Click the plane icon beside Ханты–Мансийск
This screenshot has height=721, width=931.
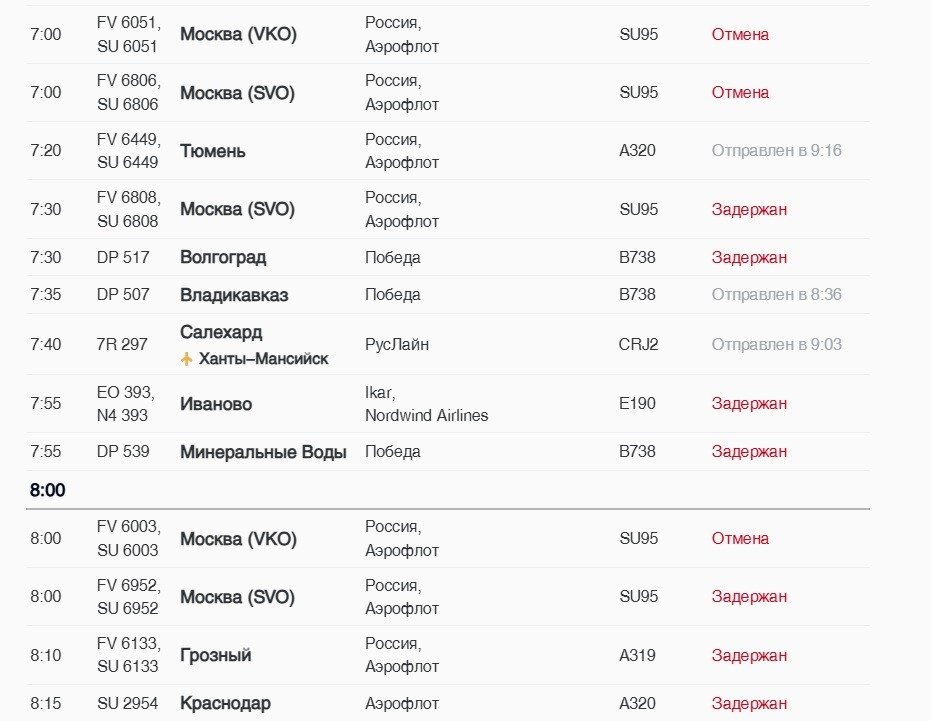click(x=187, y=359)
